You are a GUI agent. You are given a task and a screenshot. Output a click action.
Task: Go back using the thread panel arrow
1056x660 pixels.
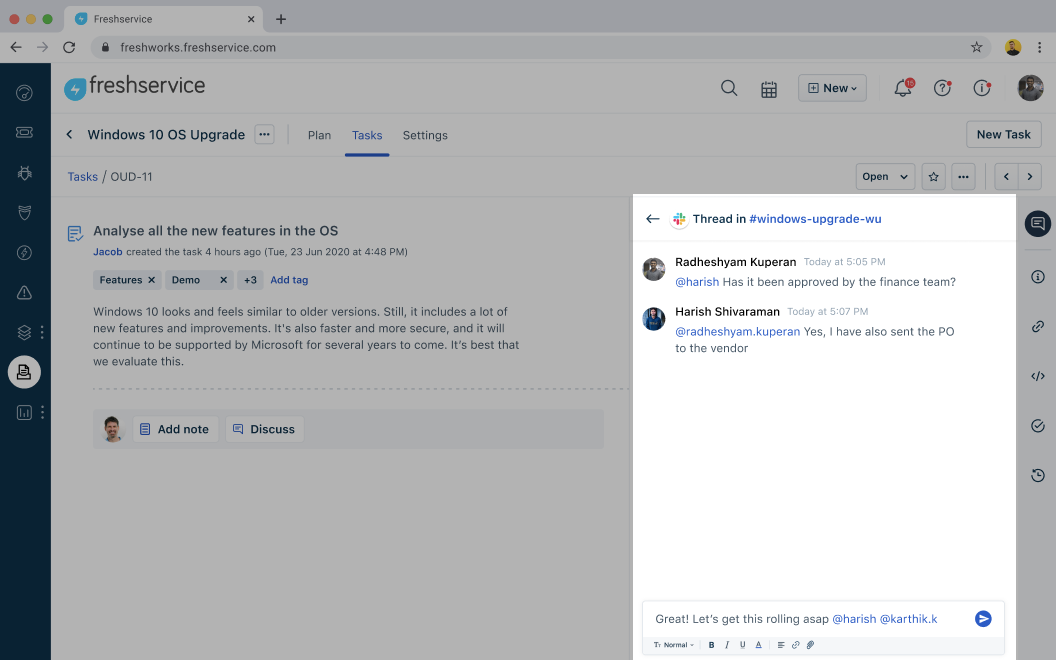coord(653,219)
